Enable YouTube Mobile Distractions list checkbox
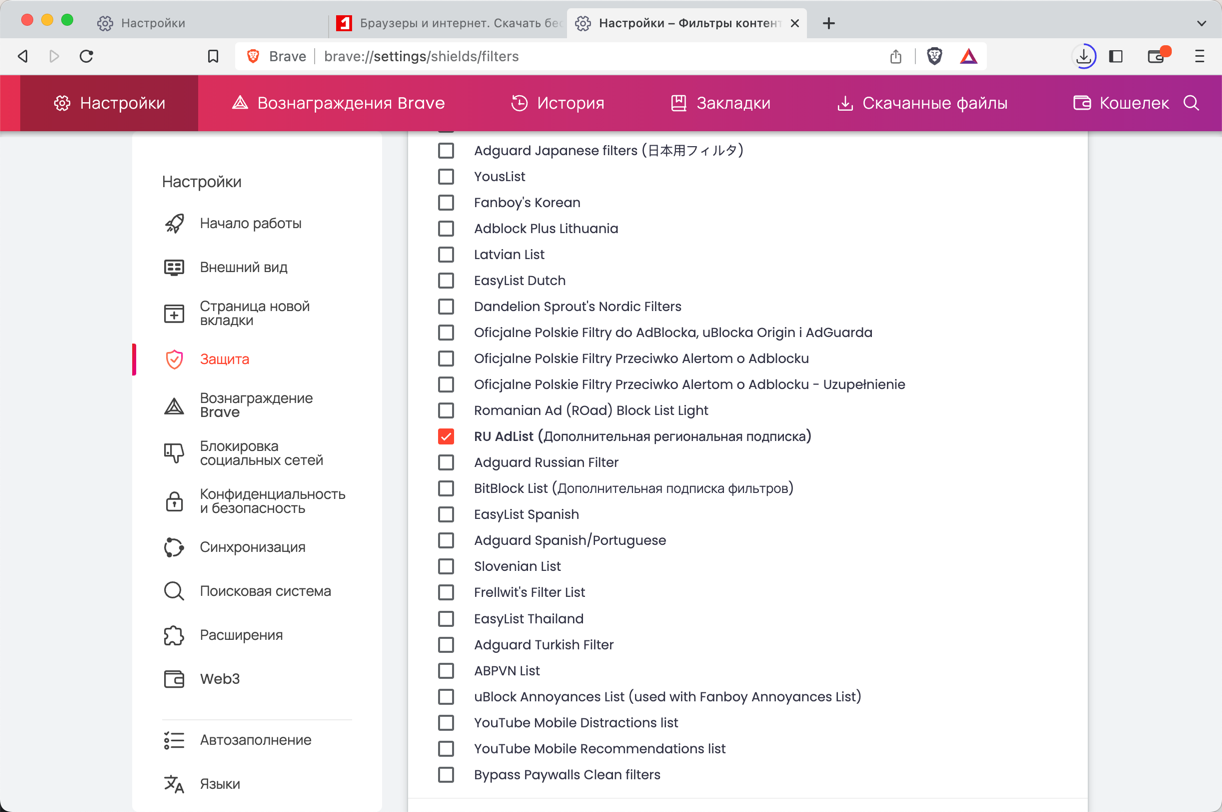1222x812 pixels. (446, 723)
